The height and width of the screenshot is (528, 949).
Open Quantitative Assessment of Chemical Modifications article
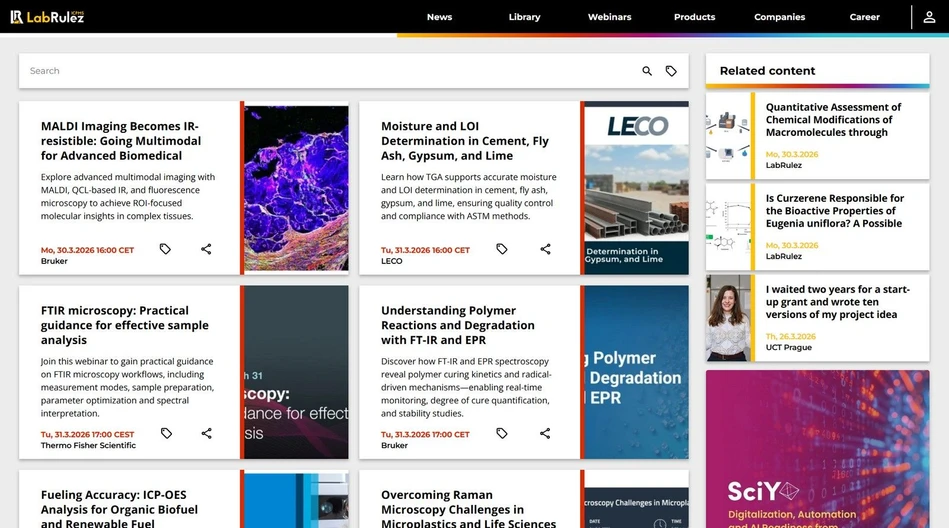833,119
